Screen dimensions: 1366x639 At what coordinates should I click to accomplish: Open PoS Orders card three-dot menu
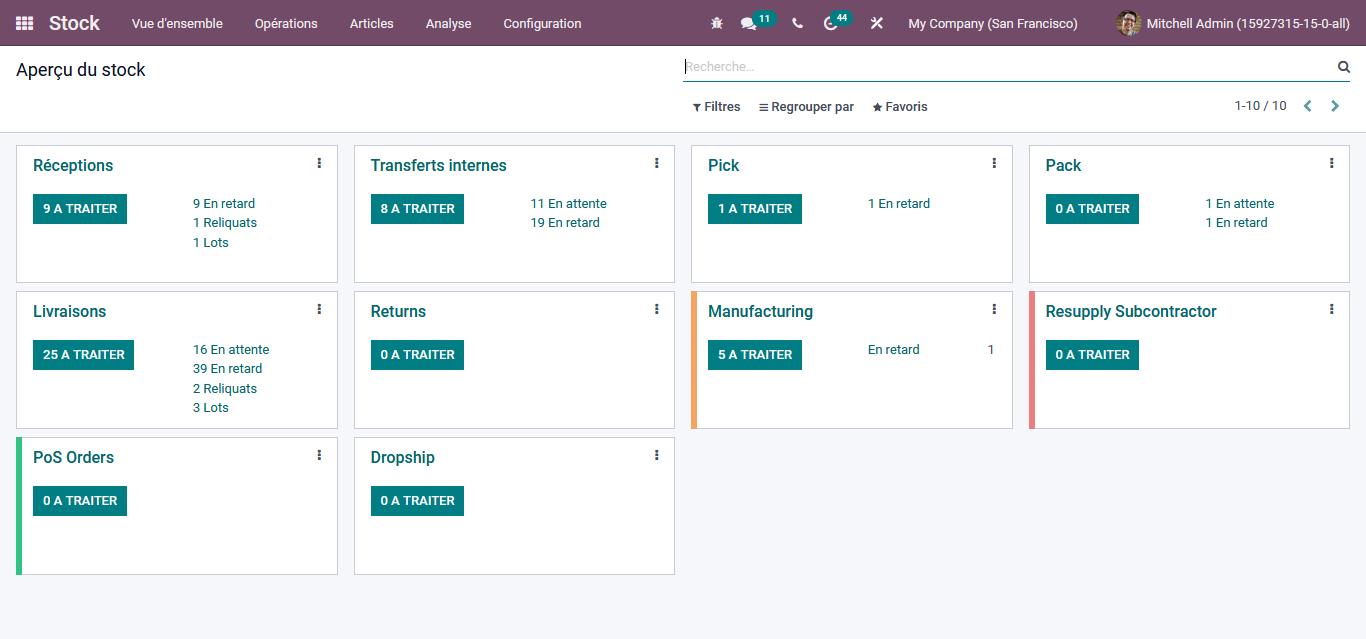(x=319, y=455)
